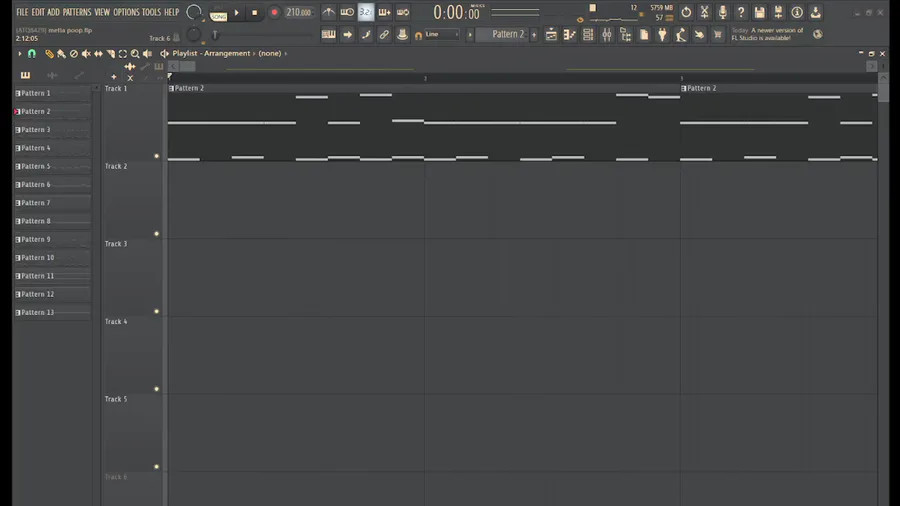The height and width of the screenshot is (506, 900).
Task: Open the touch controller hand icon
Action: click(x=699, y=35)
